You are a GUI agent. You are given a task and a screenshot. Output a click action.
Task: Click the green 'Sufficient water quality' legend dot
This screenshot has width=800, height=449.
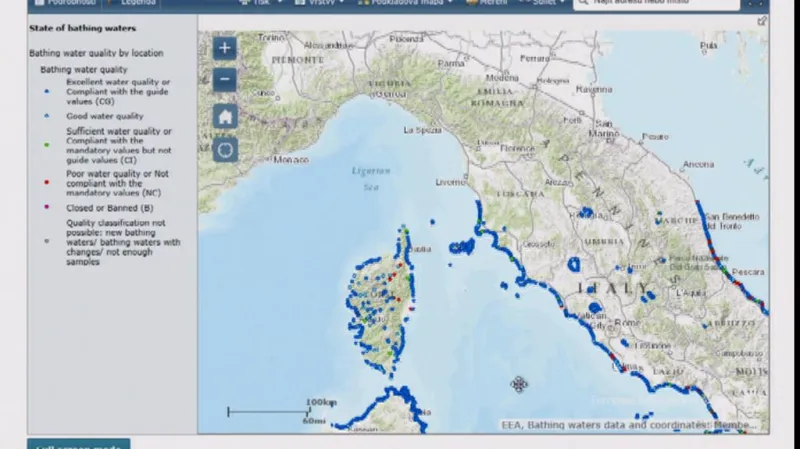(46, 145)
